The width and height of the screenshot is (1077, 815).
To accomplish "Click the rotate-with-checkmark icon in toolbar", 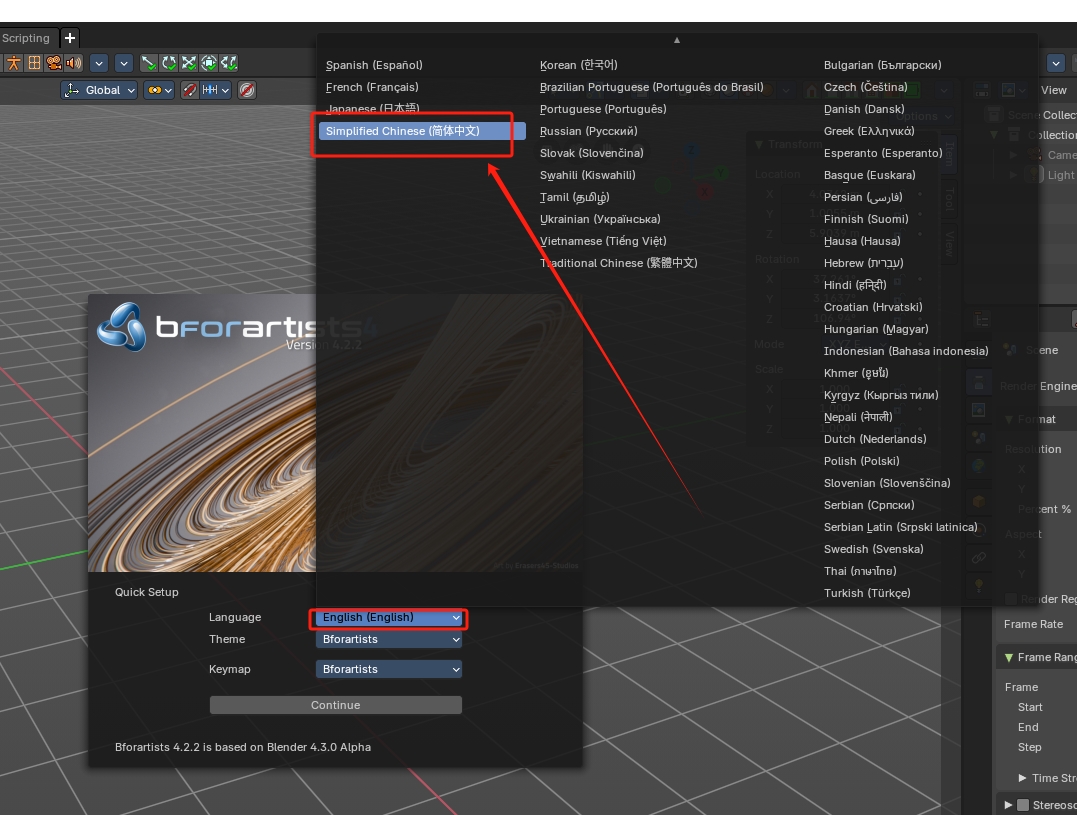I will coord(169,63).
